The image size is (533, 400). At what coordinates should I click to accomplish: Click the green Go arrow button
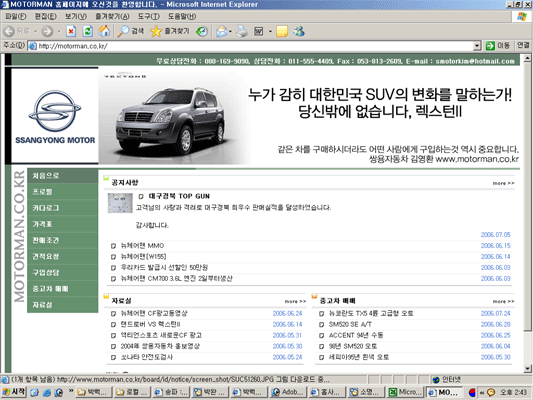click(490, 46)
